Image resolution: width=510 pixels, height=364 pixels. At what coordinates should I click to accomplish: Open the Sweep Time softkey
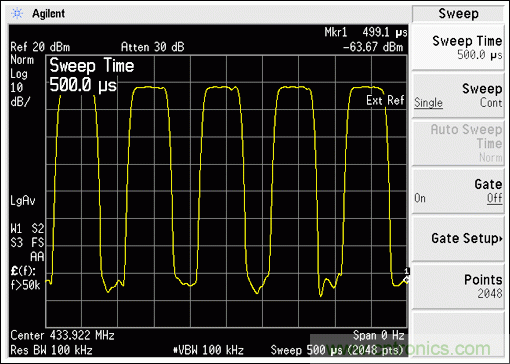pos(458,47)
